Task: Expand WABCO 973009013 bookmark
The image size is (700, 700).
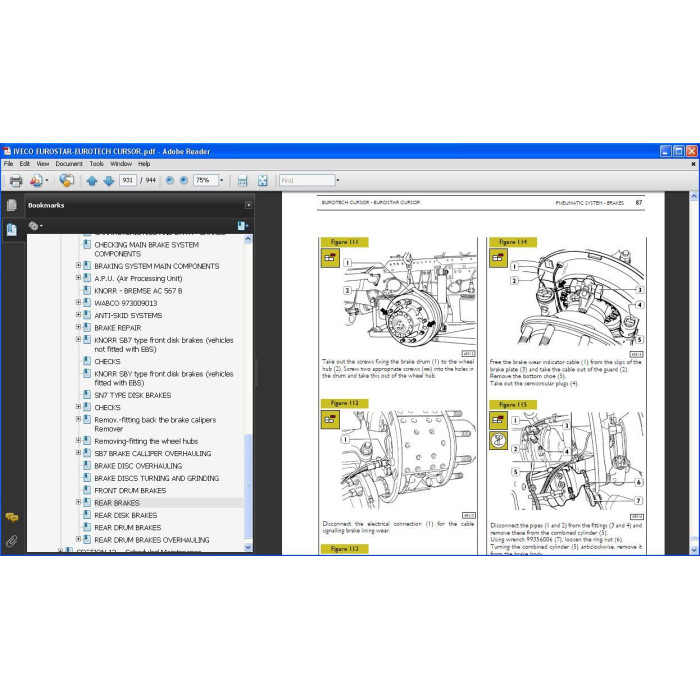Action: click(x=78, y=302)
